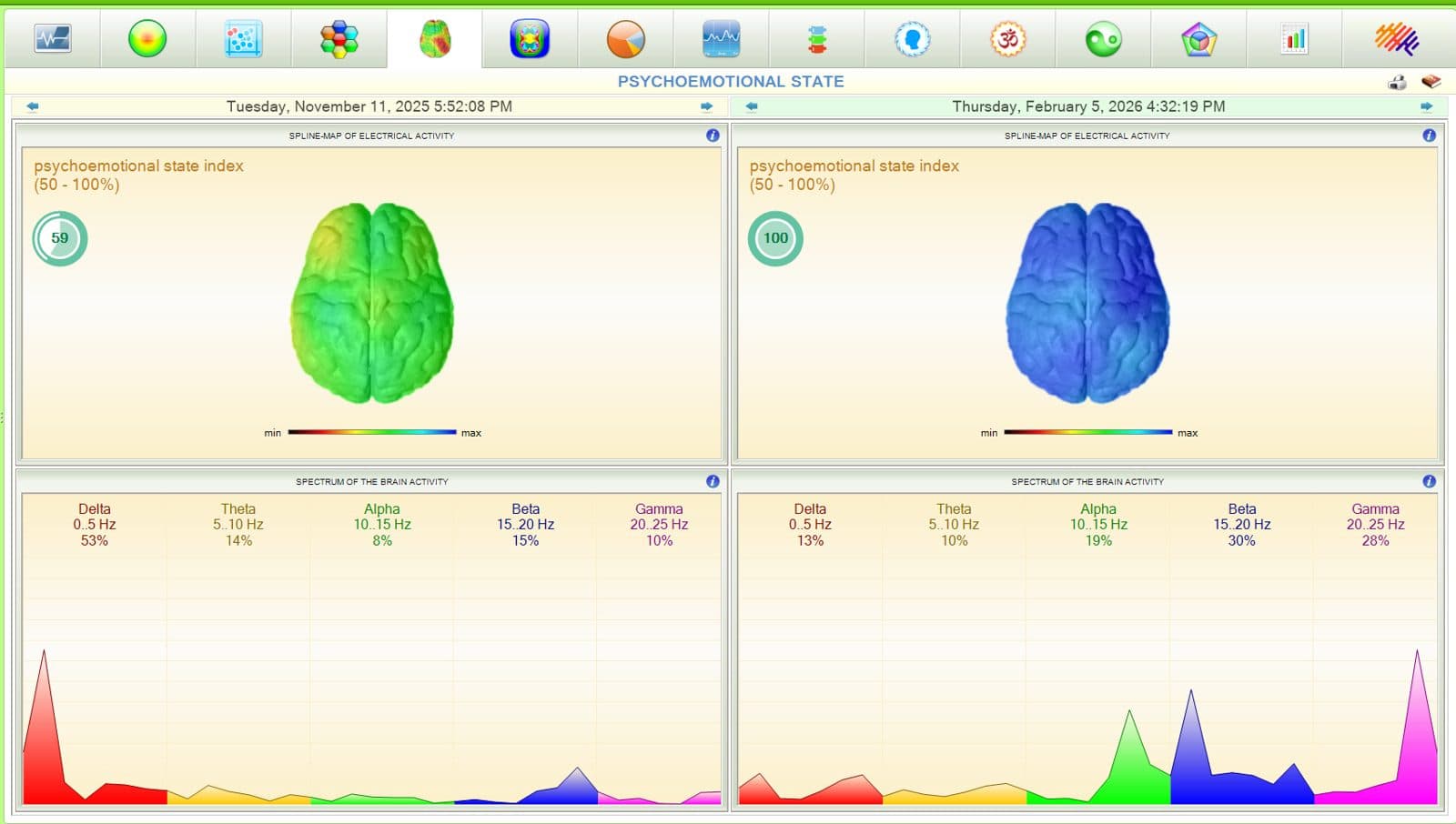Viewport: 1456px width, 824px height.
Task: Open the colored hexagon cluster tab
Action: pos(339,39)
